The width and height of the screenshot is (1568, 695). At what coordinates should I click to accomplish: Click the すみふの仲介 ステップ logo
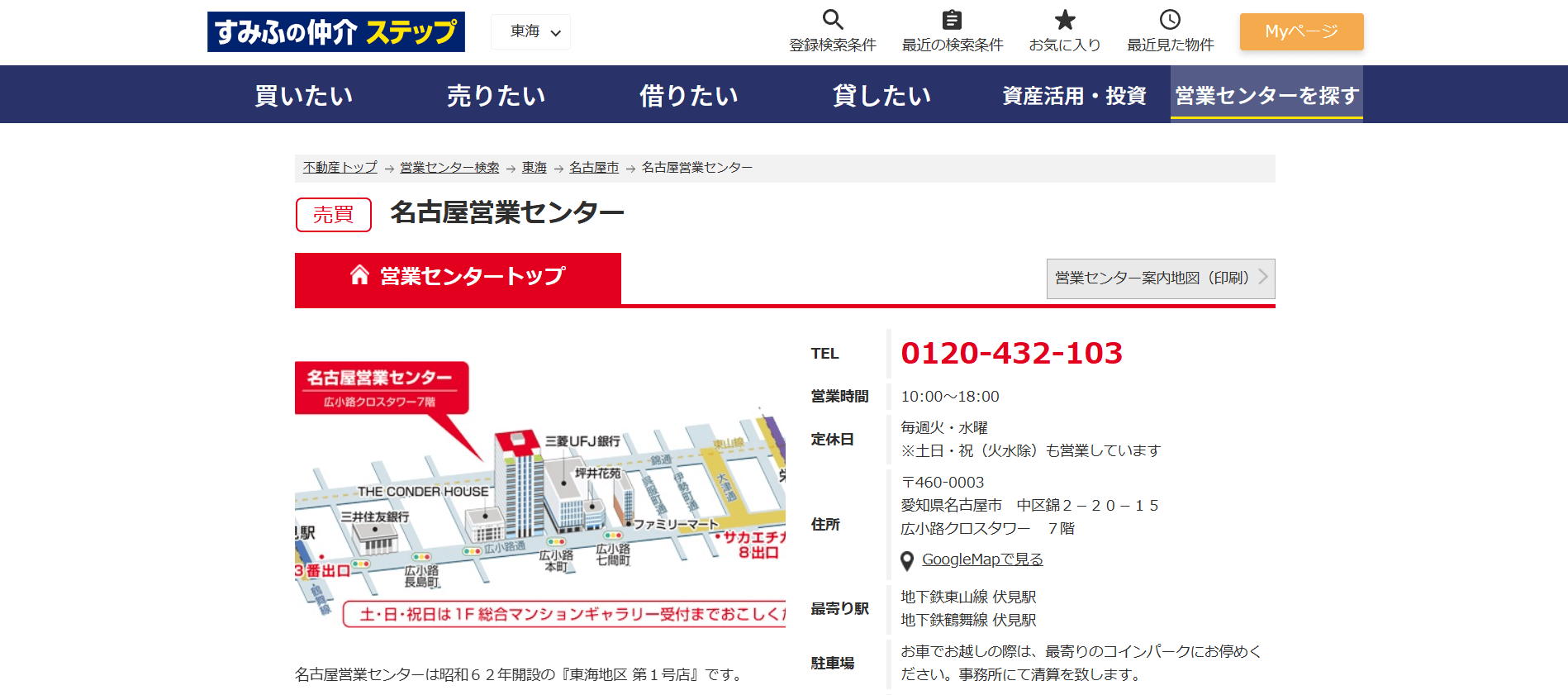coord(336,32)
